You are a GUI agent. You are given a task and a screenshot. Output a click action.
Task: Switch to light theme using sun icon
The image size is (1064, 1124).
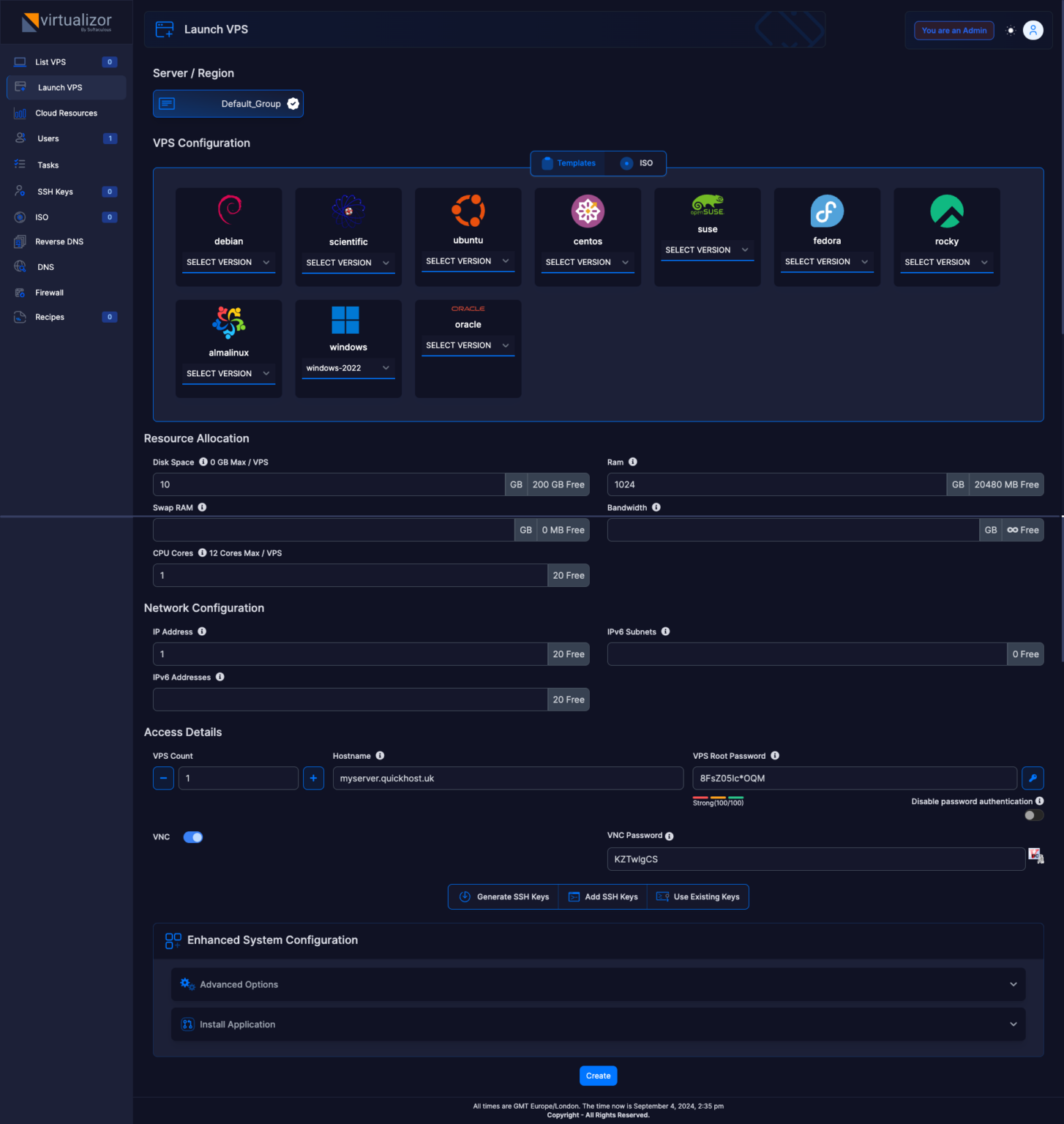[x=1011, y=30]
